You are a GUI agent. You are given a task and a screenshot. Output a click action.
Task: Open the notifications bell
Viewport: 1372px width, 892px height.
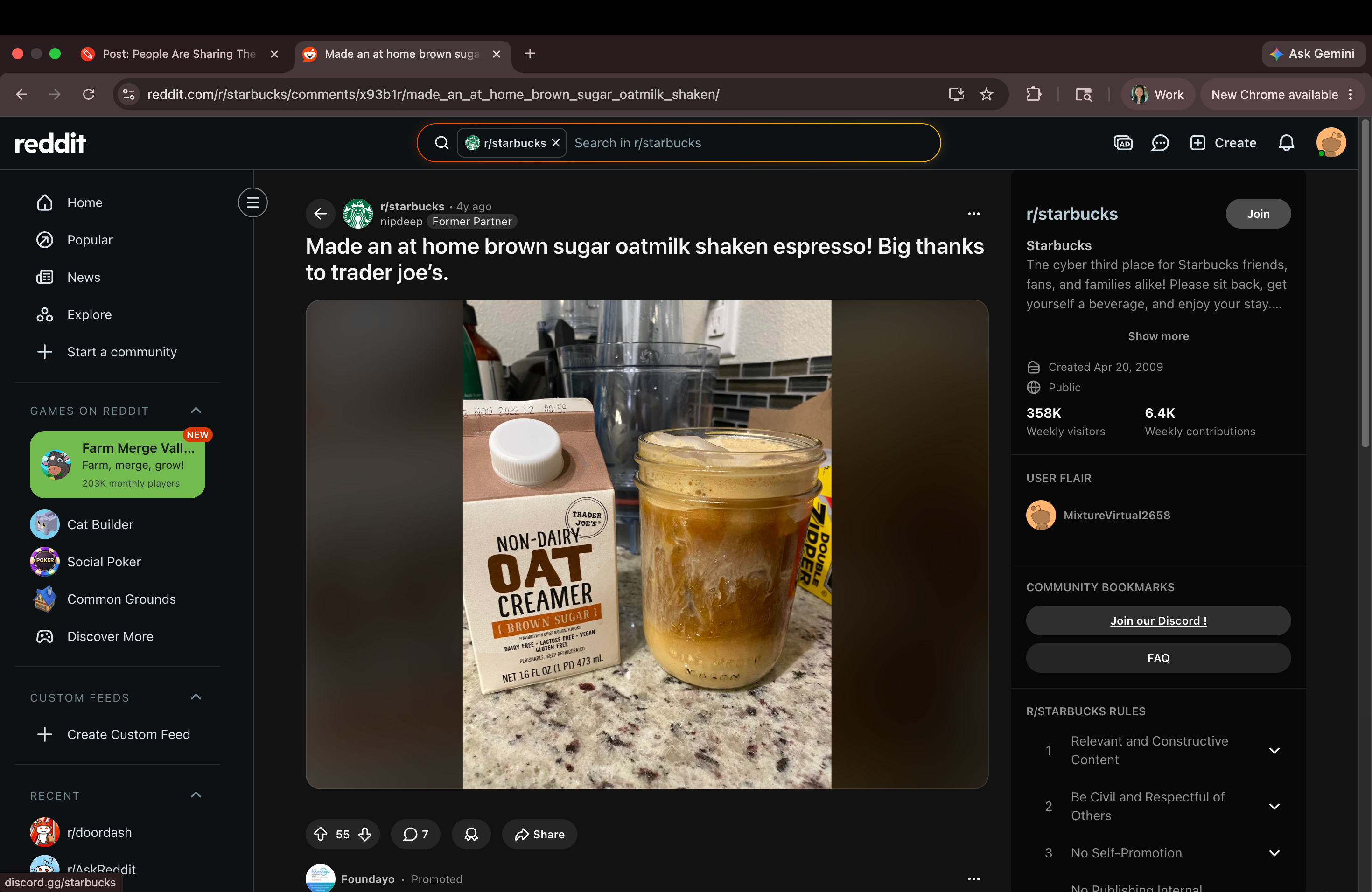[1287, 143]
